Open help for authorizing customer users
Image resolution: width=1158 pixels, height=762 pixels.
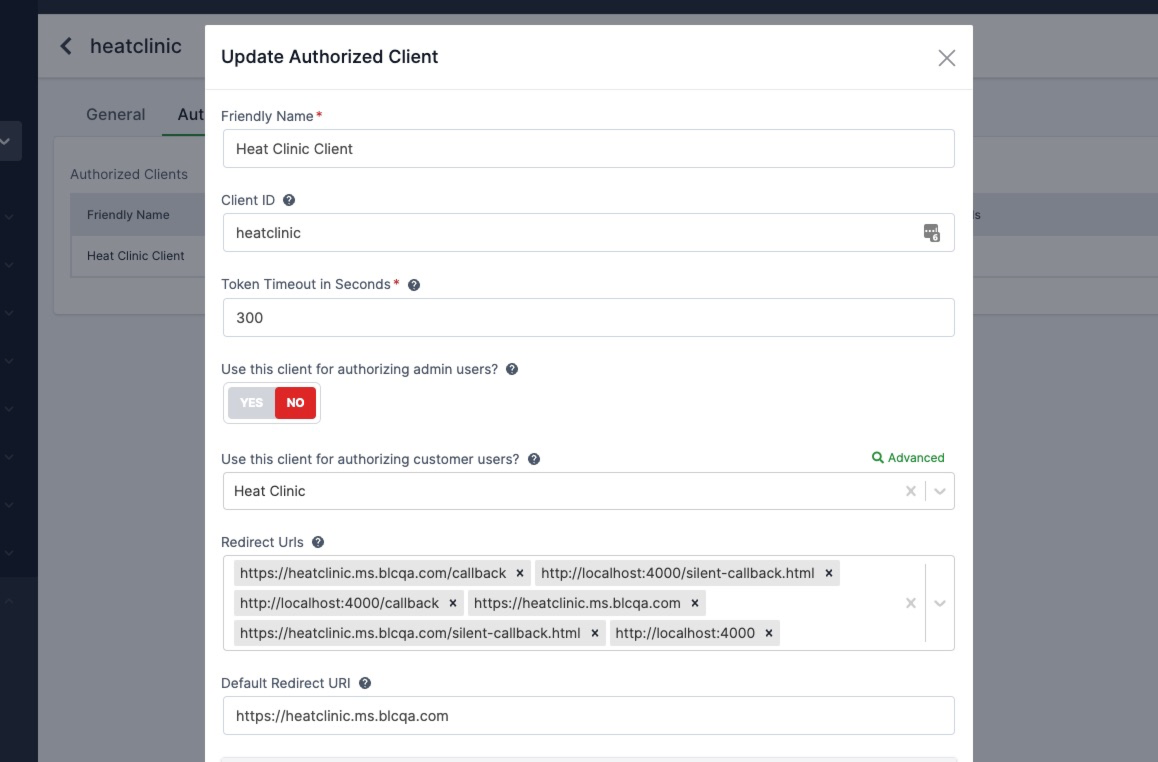[534, 457]
